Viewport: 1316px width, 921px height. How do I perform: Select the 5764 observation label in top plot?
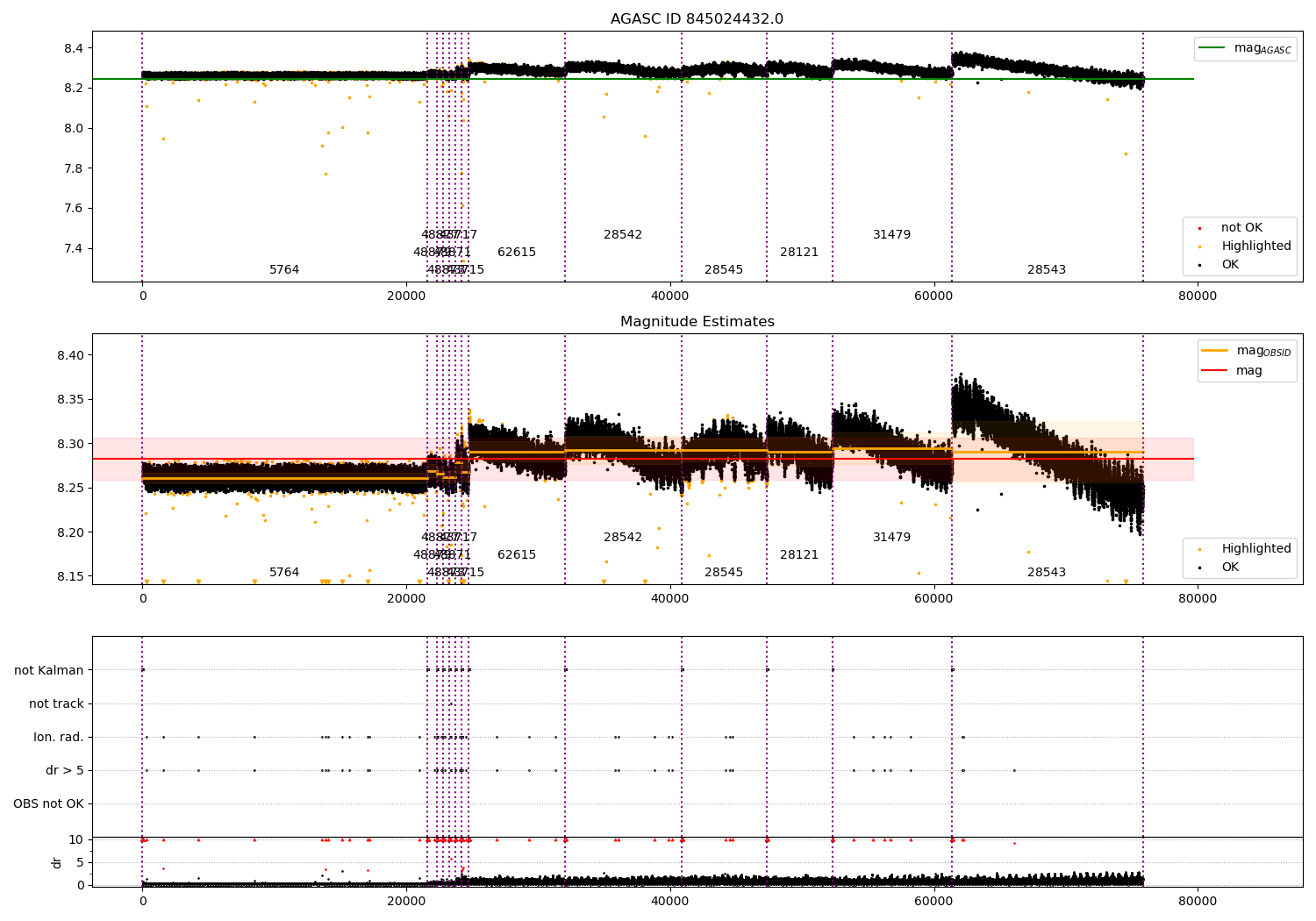click(284, 270)
